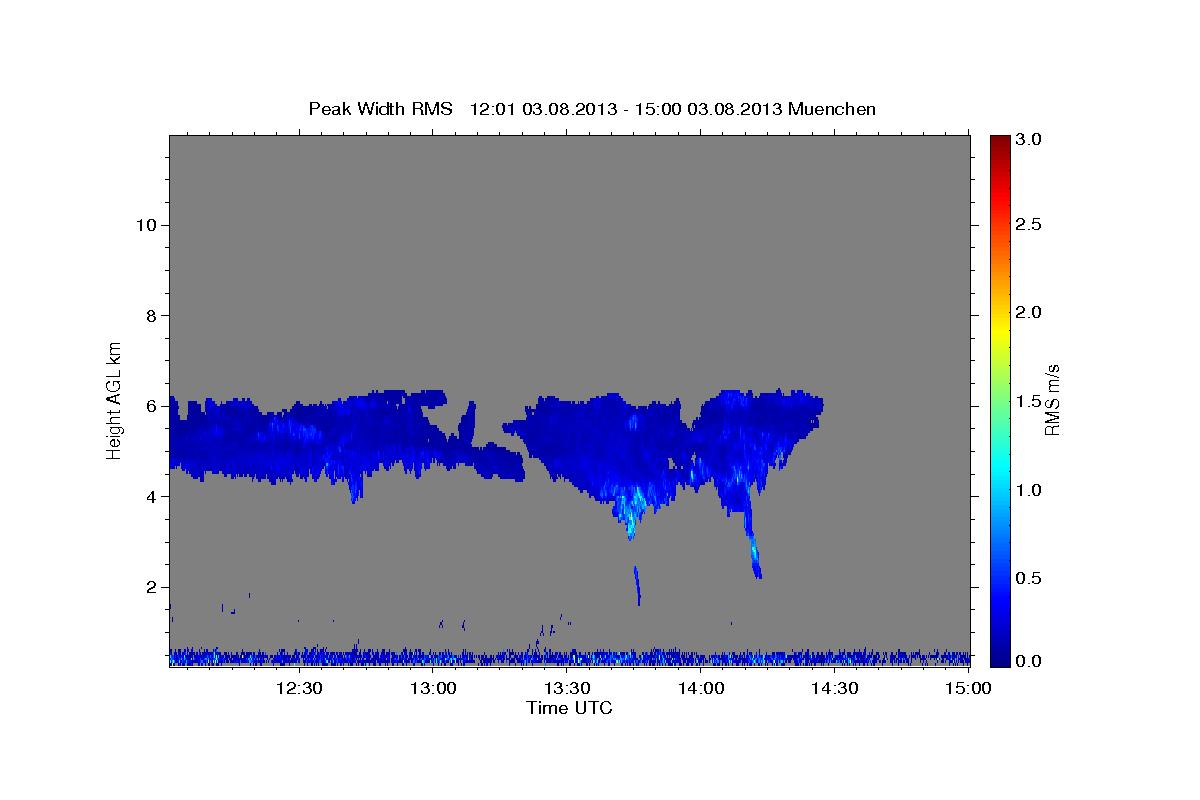Viewport: 1200px width, 800px height.
Task: Click the height axis value 2
Action: coord(150,587)
